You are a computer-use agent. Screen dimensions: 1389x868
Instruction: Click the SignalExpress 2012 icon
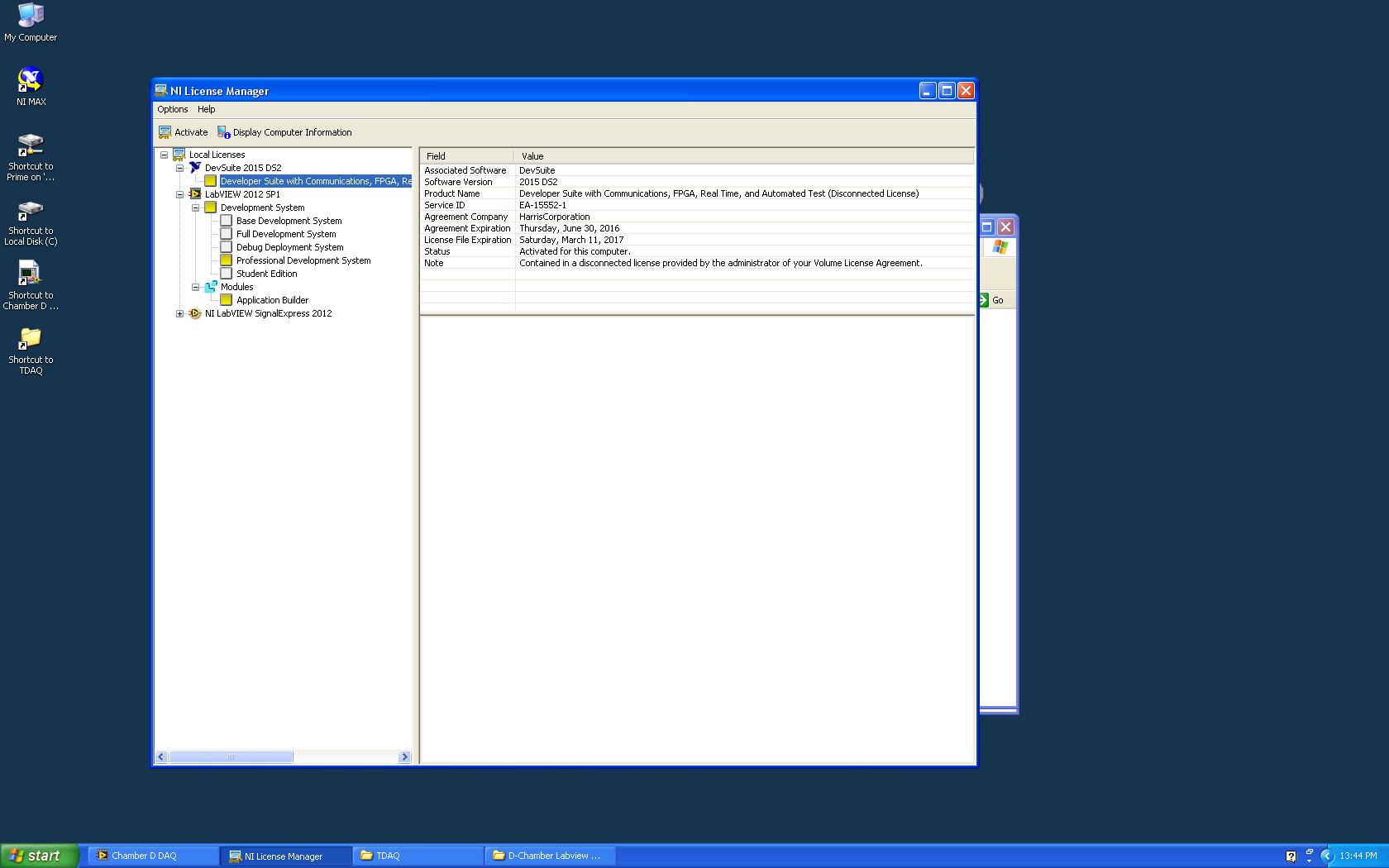(x=195, y=313)
